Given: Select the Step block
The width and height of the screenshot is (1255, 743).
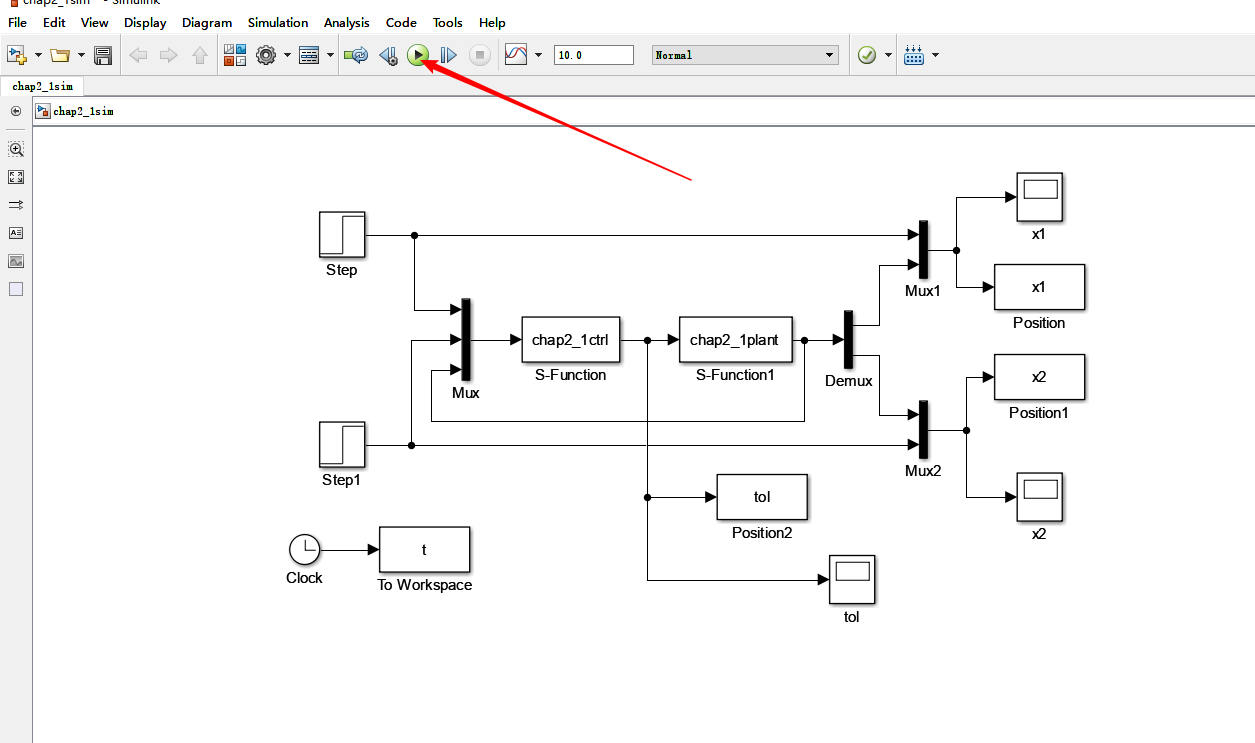Looking at the screenshot, I should click(x=342, y=235).
